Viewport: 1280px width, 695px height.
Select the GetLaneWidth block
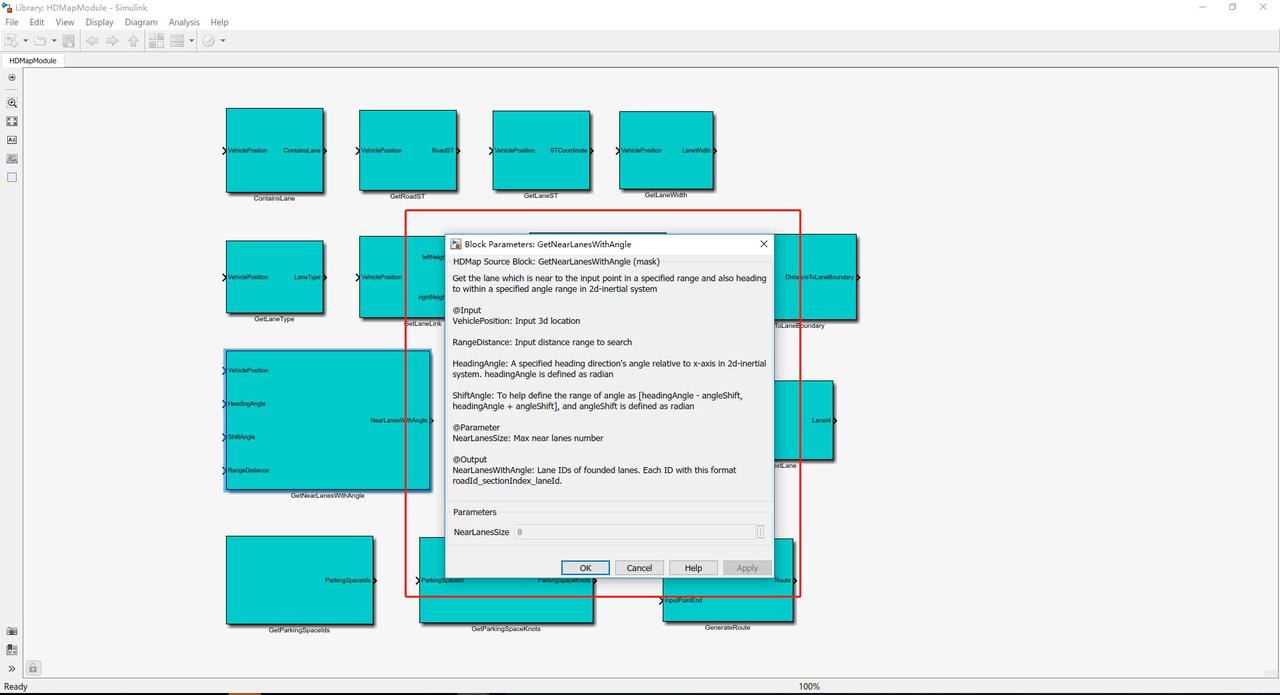[x=665, y=150]
